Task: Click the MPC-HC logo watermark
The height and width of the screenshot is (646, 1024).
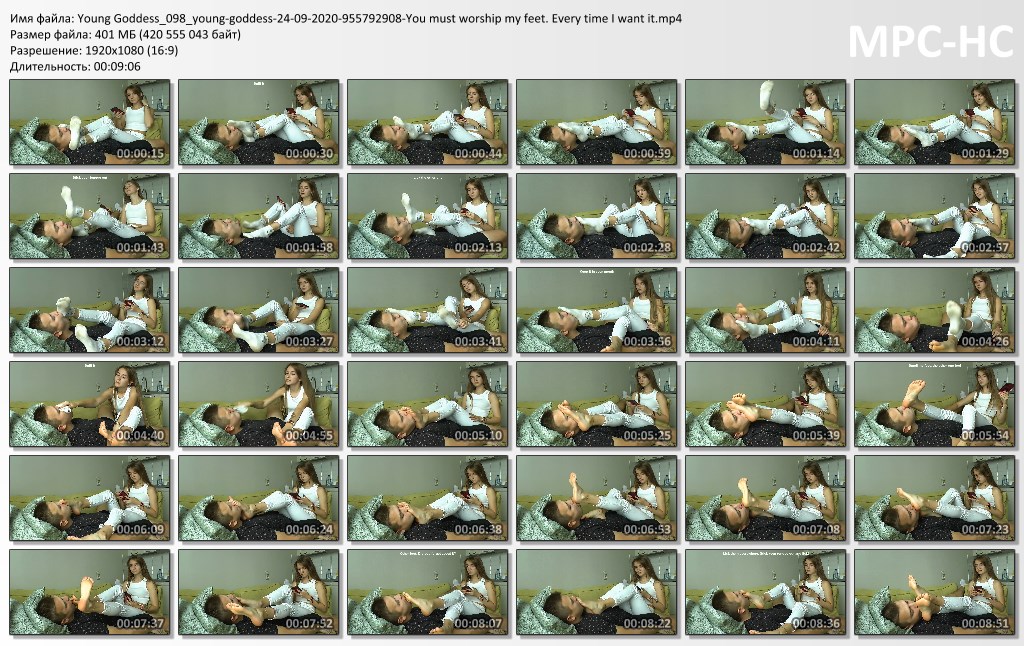Action: pyautogui.click(x=931, y=42)
